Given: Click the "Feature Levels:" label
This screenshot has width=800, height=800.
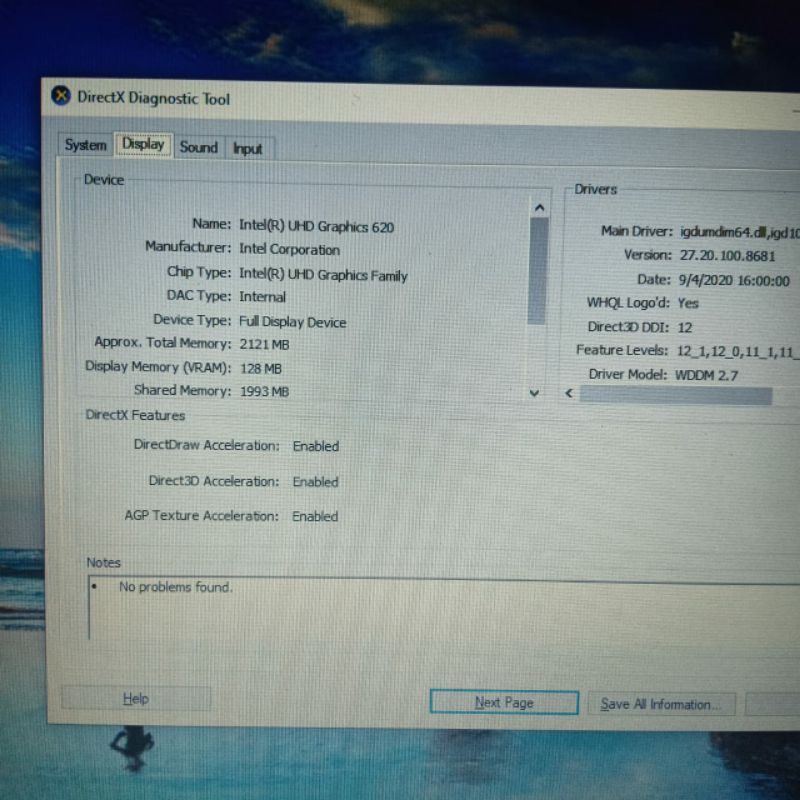Looking at the screenshot, I should click(622, 350).
